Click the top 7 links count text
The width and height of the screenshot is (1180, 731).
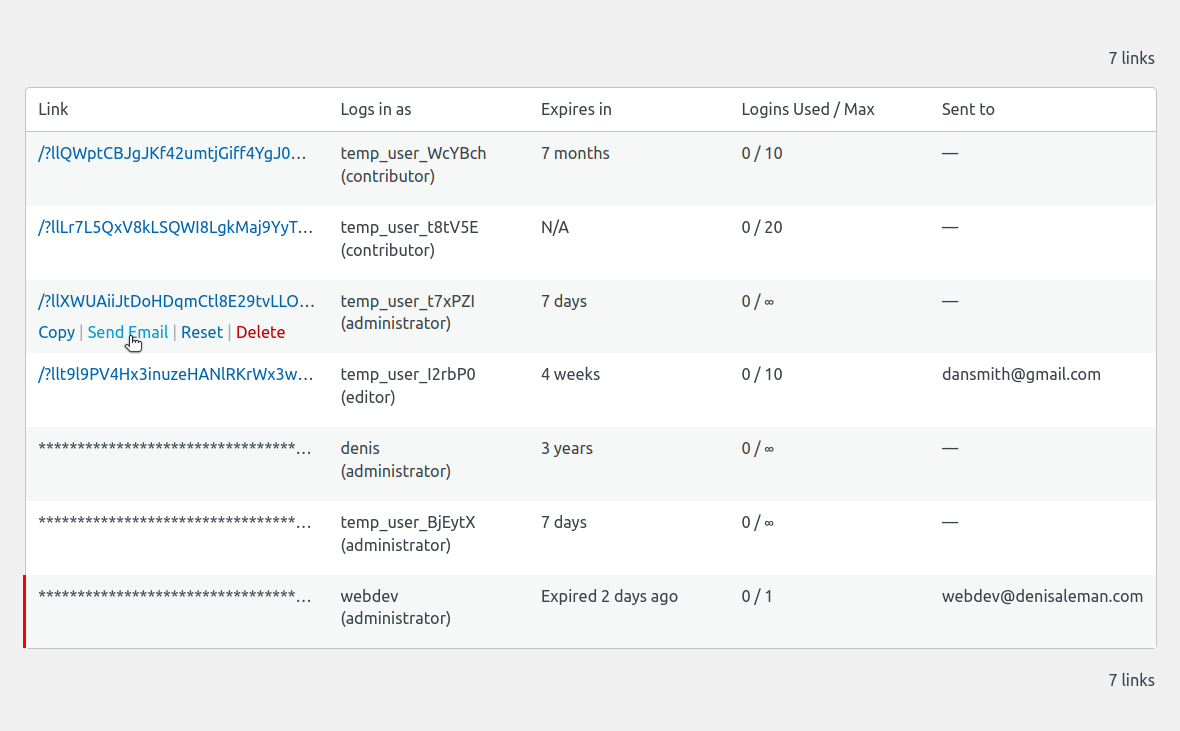[x=1131, y=59]
